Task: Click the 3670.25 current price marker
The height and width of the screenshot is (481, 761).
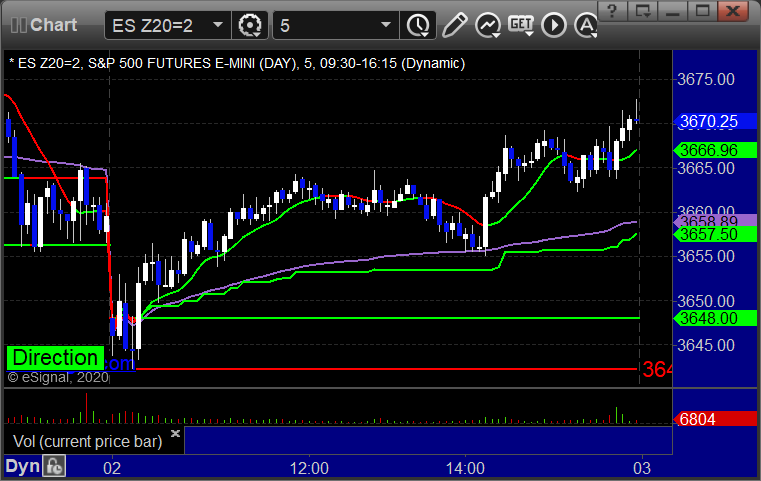Action: (x=715, y=121)
